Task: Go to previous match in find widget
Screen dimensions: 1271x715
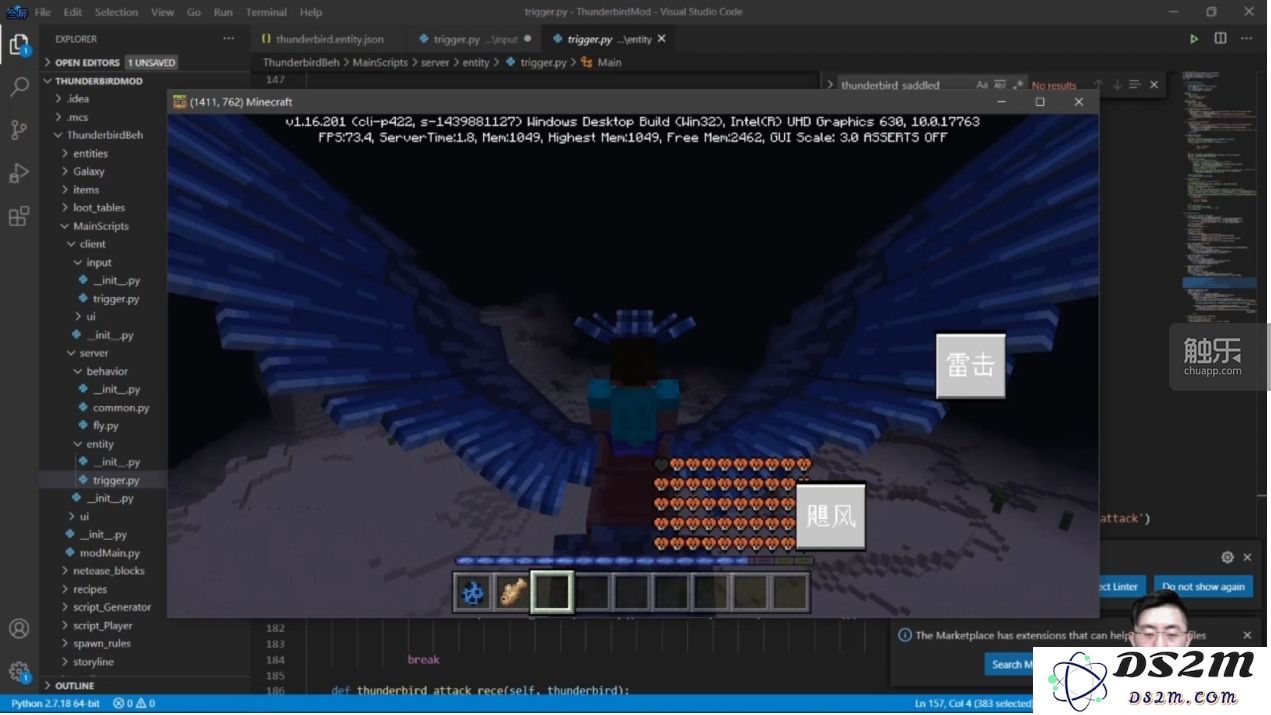Action: click(x=1098, y=85)
